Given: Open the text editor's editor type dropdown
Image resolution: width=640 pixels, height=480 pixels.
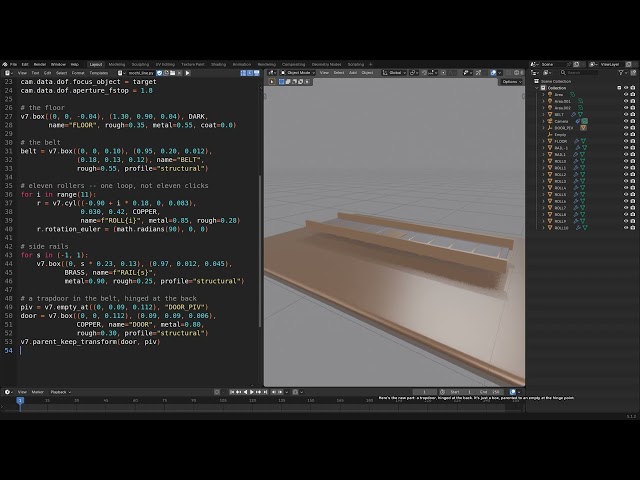Looking at the screenshot, I should click(8, 73).
